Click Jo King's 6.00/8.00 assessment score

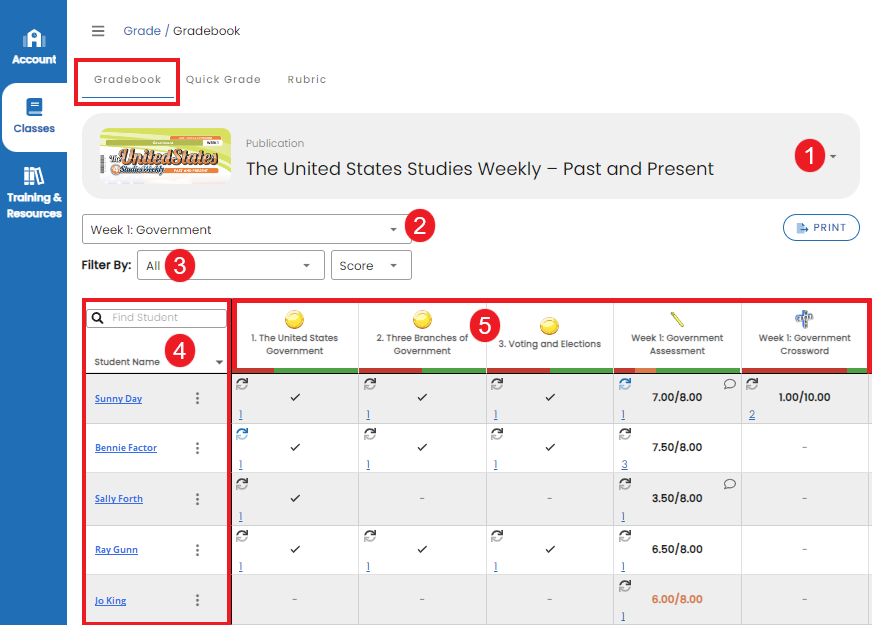(677, 599)
